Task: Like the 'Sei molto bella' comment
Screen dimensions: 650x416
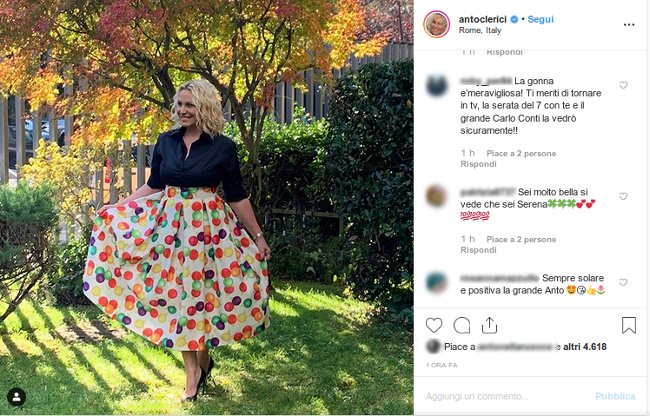Action: 623,196
